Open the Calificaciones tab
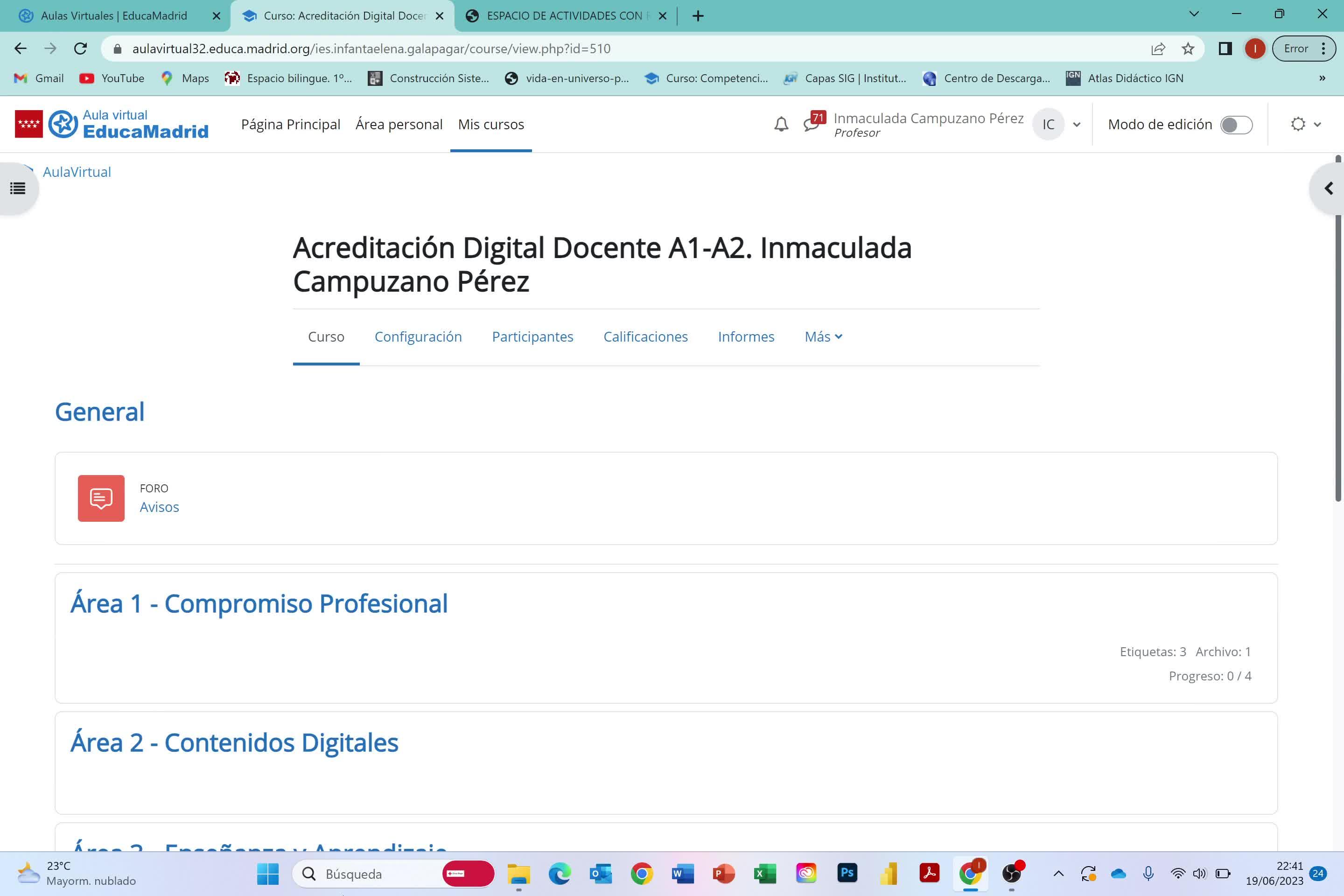This screenshot has width=1344, height=896. coord(645,336)
